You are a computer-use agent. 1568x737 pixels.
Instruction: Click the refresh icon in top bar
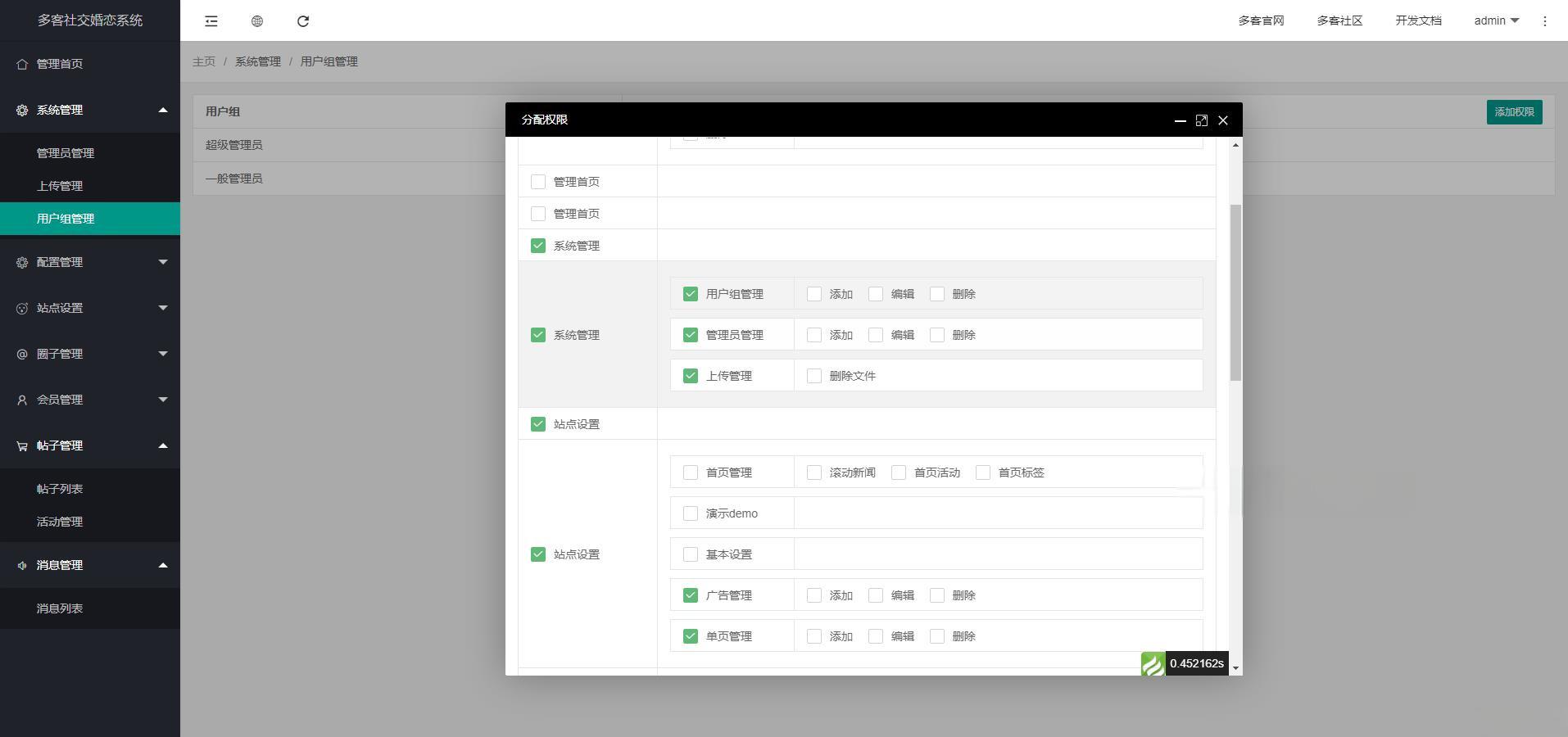pyautogui.click(x=303, y=21)
